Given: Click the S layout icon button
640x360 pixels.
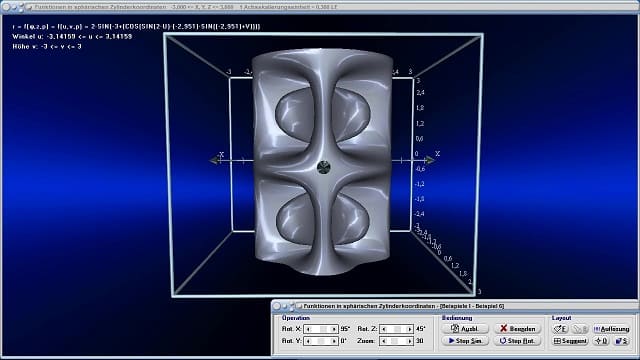Looking at the screenshot, I should (x=622, y=341).
